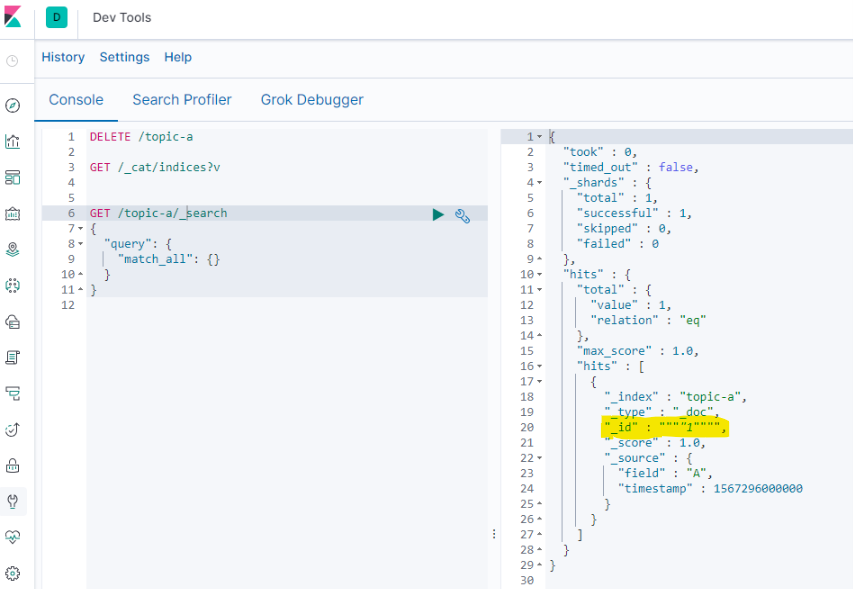This screenshot has height=589, width=853.
Task: Send the search request with play button
Action: (438, 214)
